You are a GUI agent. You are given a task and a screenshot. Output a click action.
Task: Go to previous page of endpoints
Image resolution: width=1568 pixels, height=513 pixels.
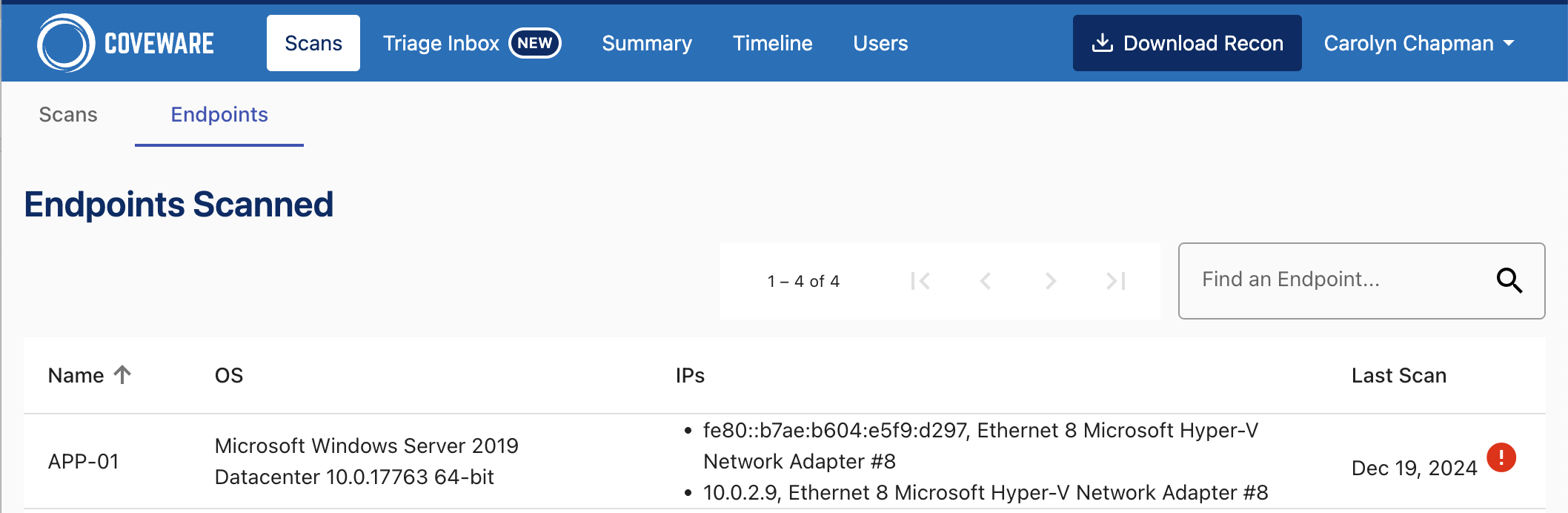(985, 281)
